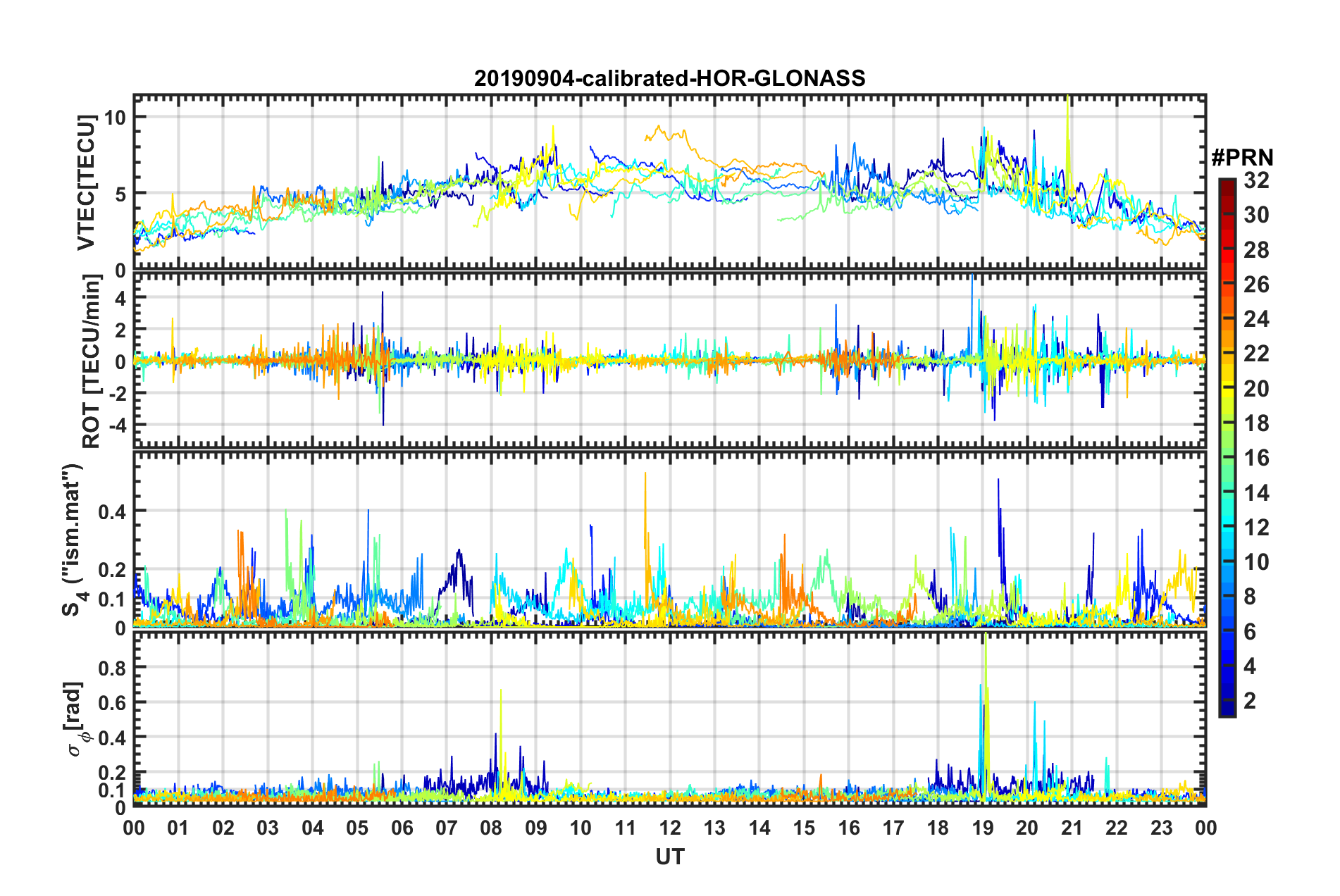
Task: Pick colorbar tick label "12"
Action: click(1256, 528)
